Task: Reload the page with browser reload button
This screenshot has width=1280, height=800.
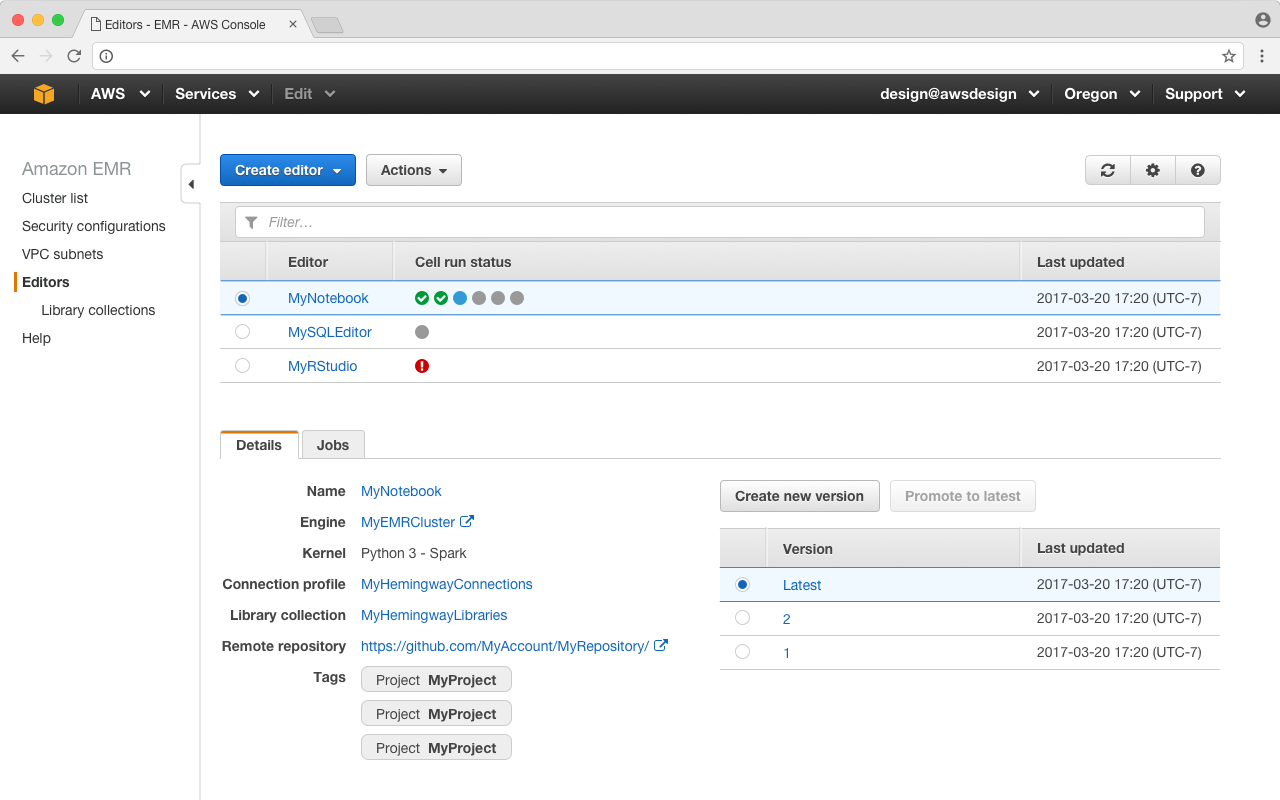Action: [74, 56]
